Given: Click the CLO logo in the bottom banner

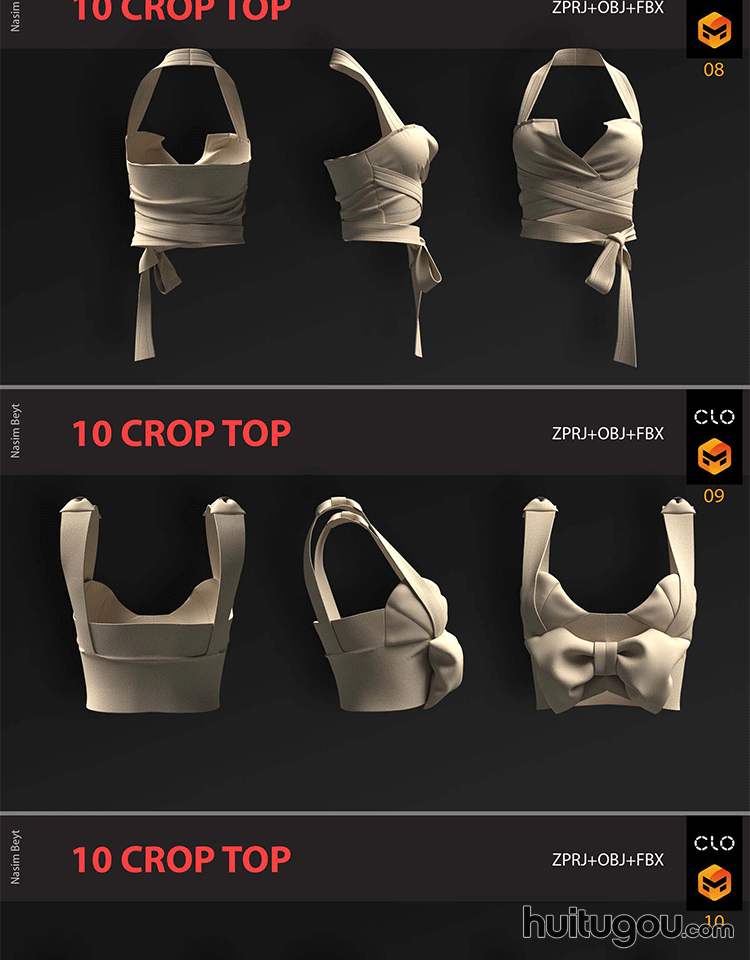Looking at the screenshot, I should (x=714, y=843).
